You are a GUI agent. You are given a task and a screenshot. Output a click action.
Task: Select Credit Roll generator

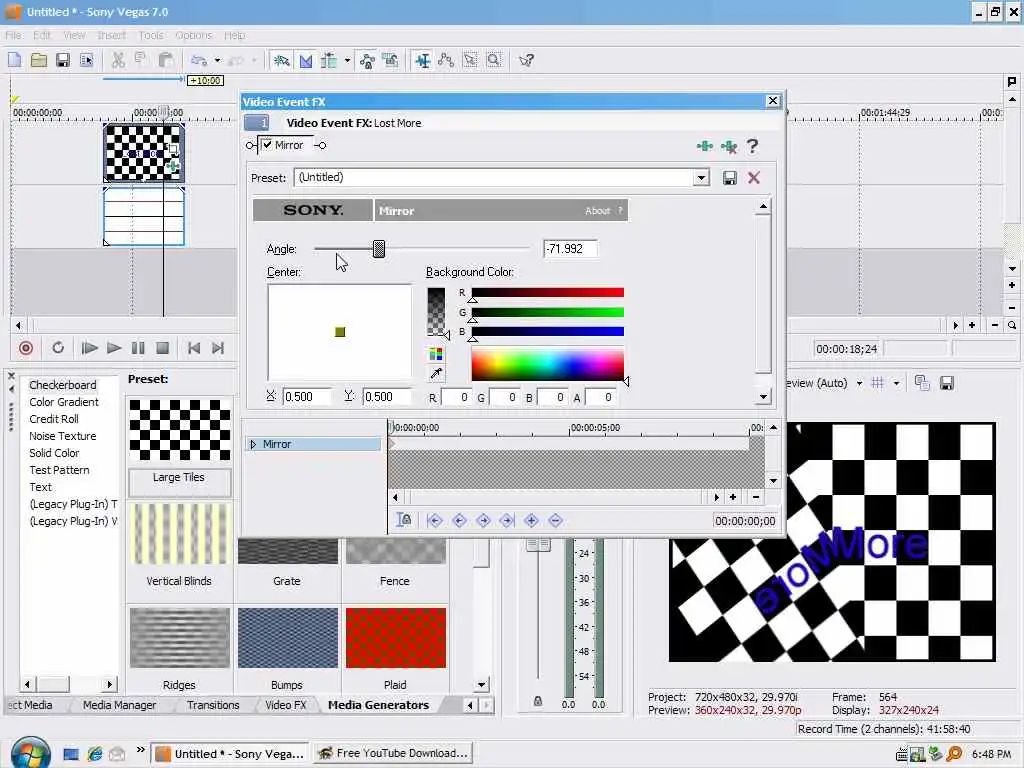click(x=54, y=419)
